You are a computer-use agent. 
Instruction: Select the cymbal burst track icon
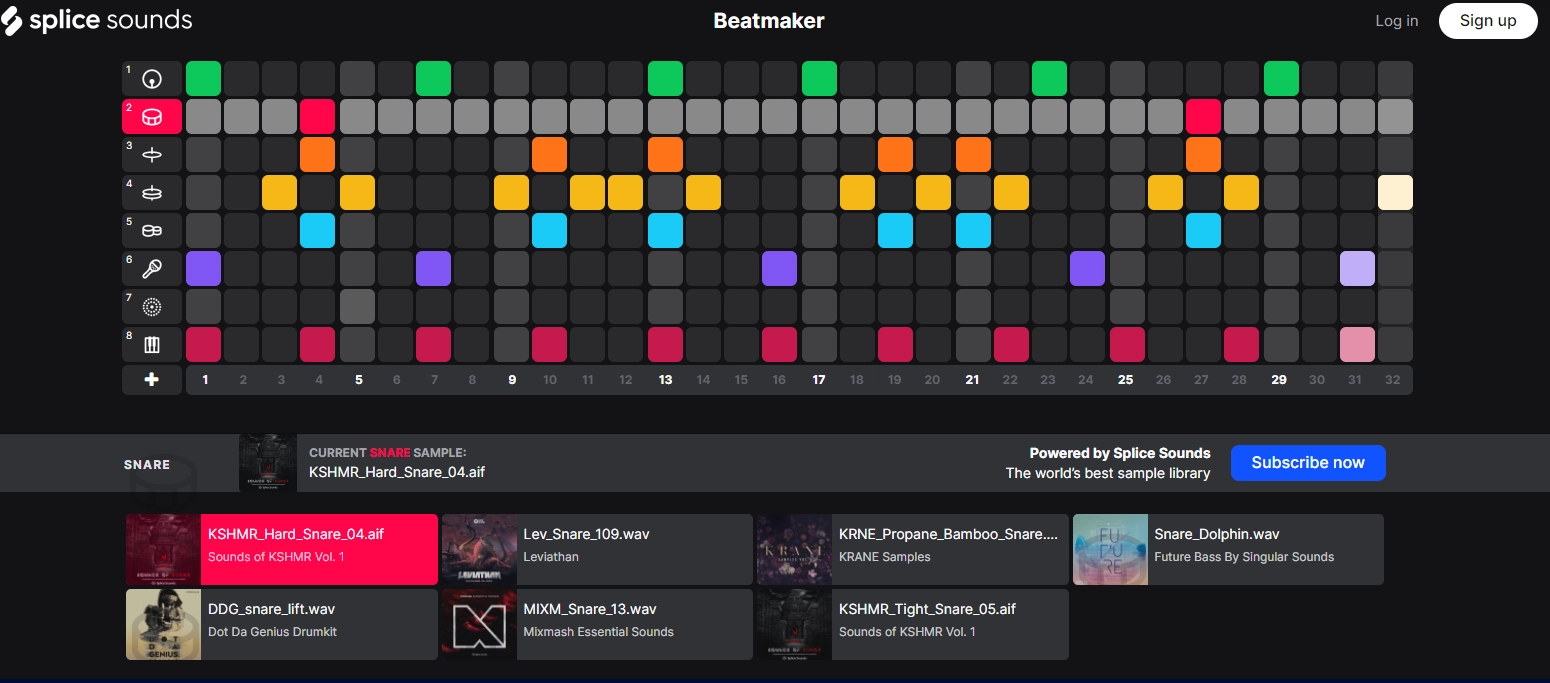[152, 306]
